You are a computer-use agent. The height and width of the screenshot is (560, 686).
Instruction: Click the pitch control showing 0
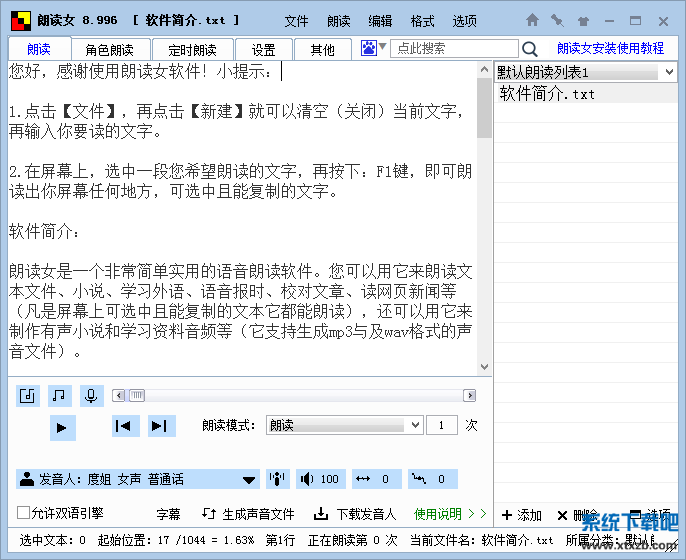coord(433,479)
